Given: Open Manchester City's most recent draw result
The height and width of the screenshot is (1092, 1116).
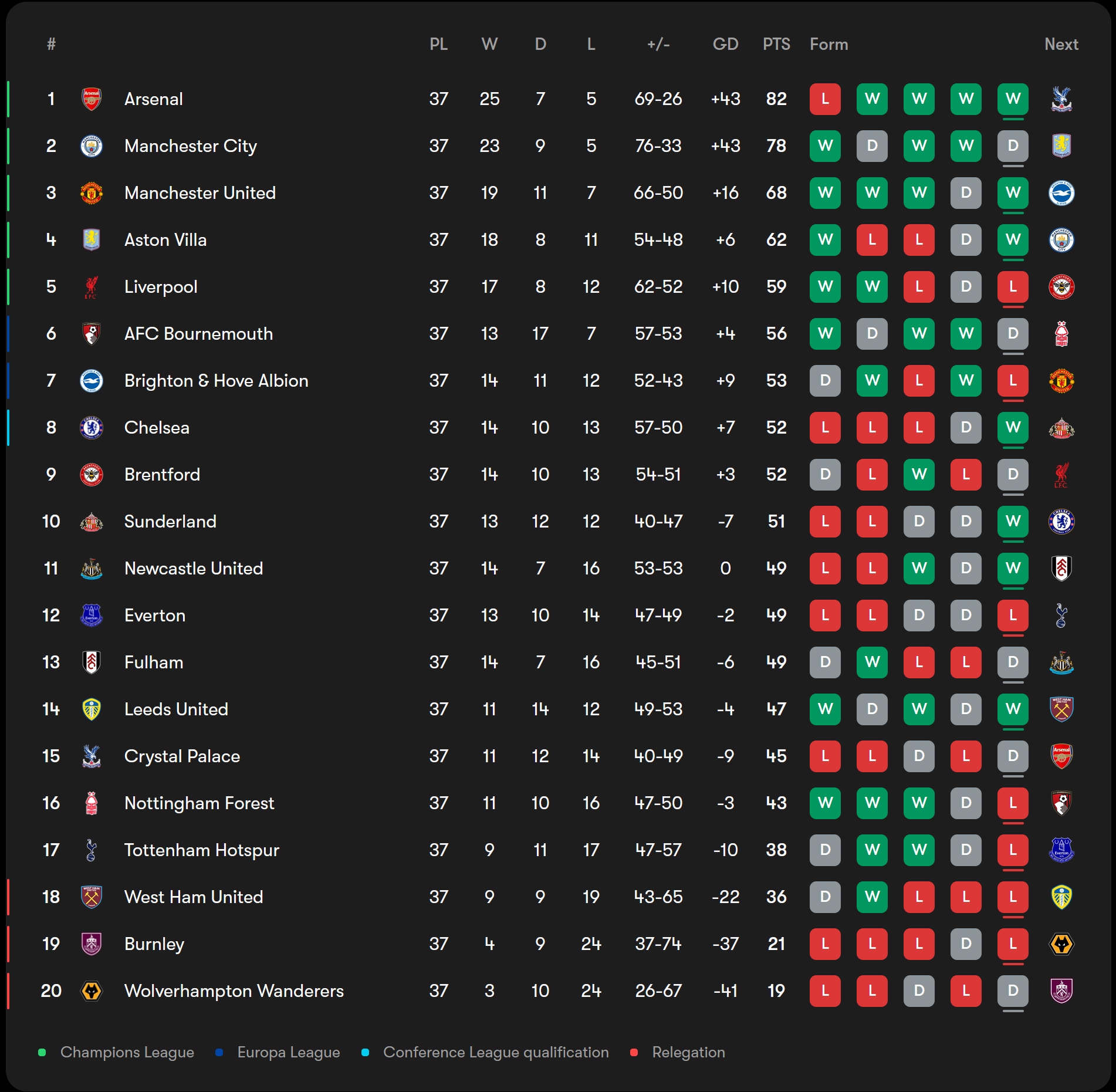Looking at the screenshot, I should pyautogui.click(x=1013, y=146).
